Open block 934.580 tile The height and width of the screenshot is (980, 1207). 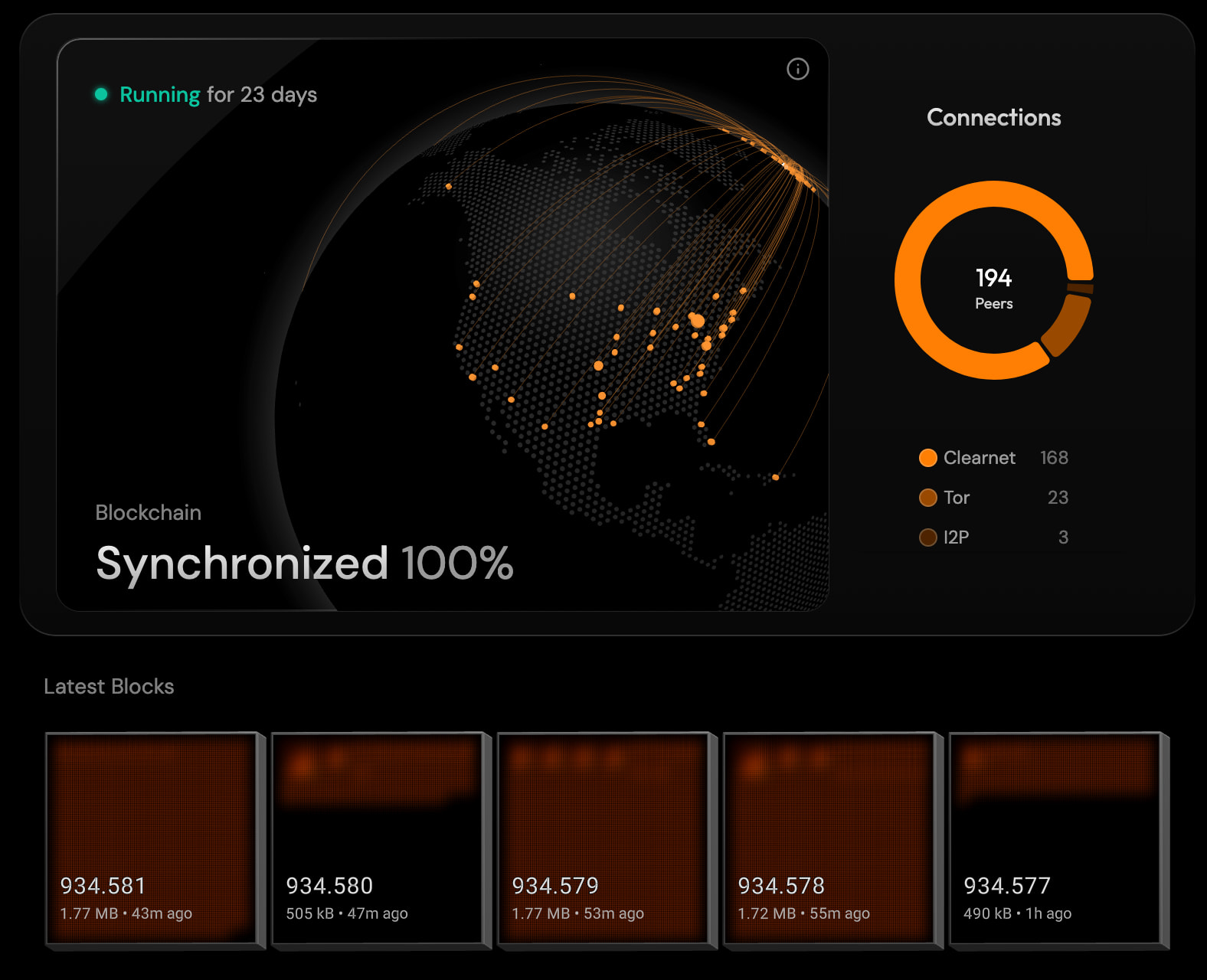[x=378, y=839]
